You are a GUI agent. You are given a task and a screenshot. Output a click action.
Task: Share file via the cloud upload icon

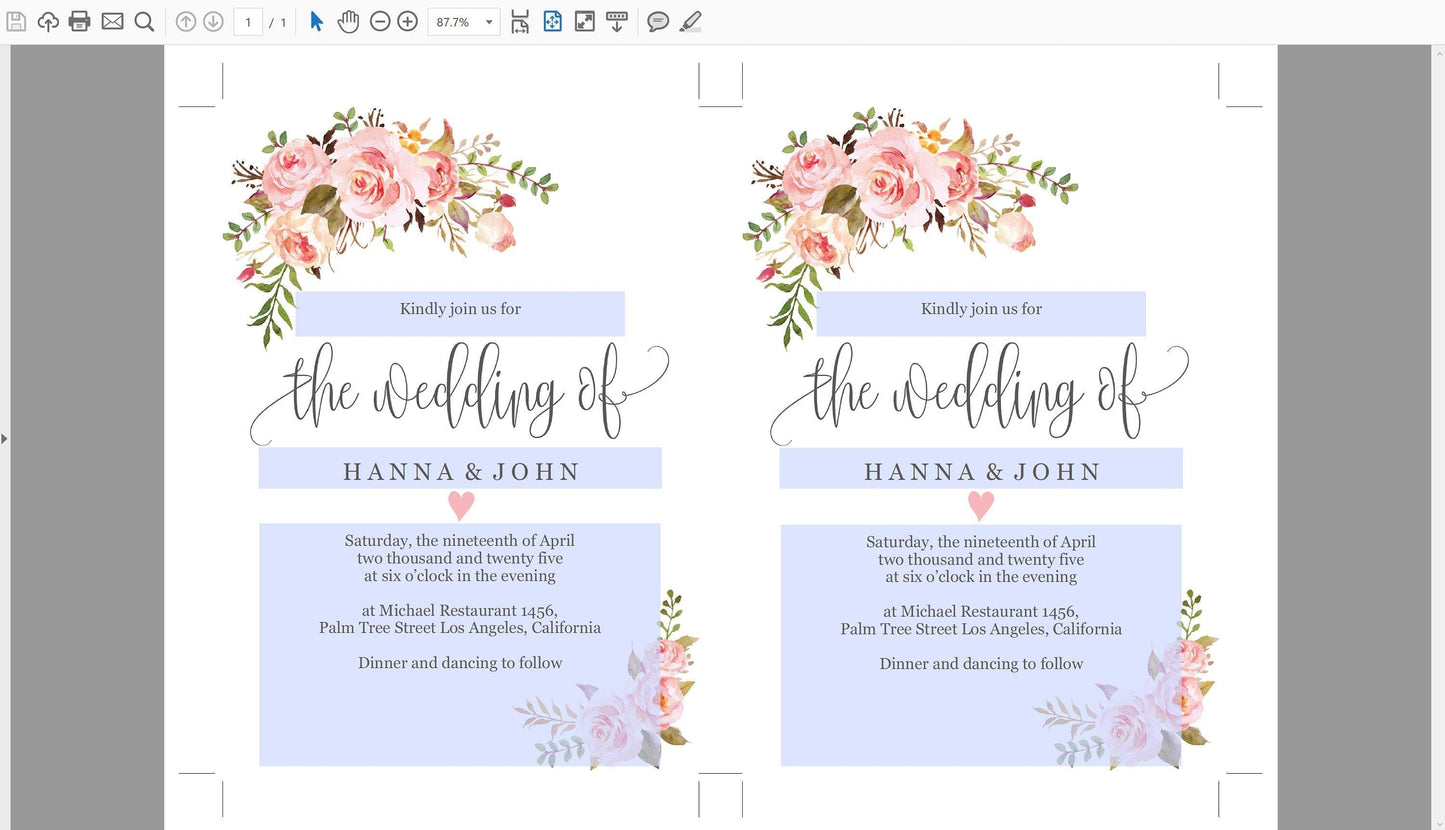point(48,21)
